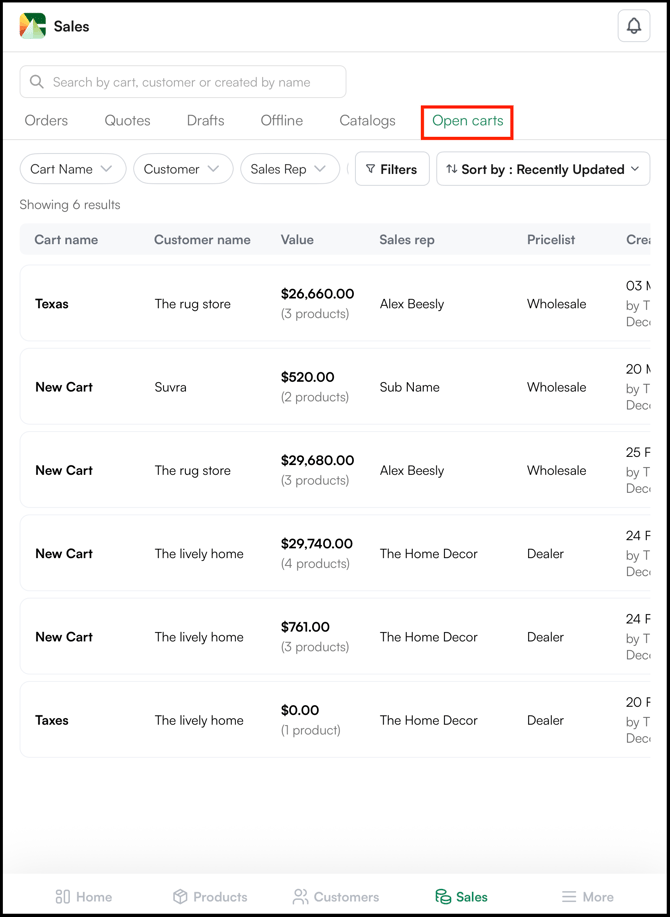Click the app logo next to Sales
This screenshot has width=670, height=917.
[32, 26]
